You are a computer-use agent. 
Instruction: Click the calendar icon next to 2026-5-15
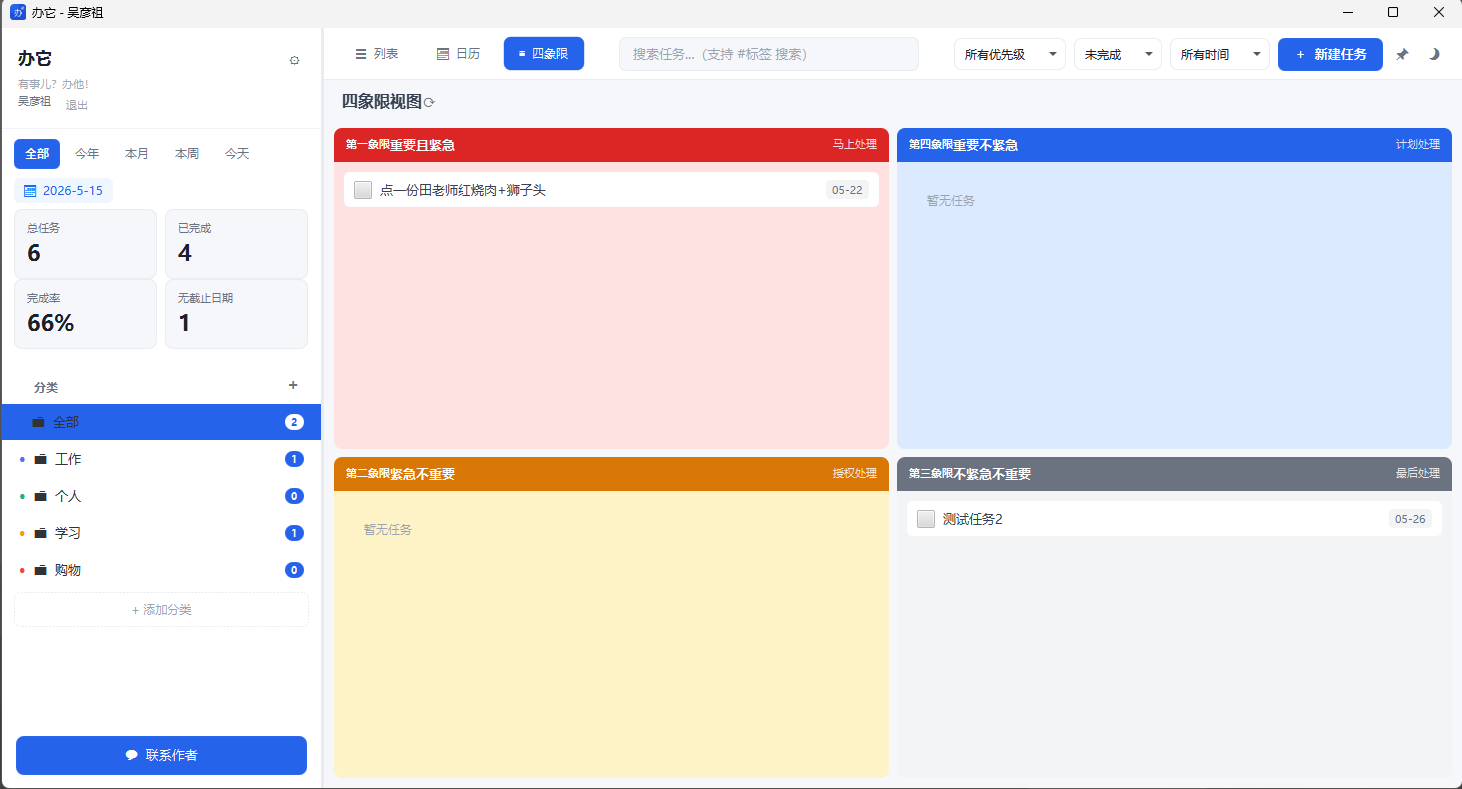point(30,190)
